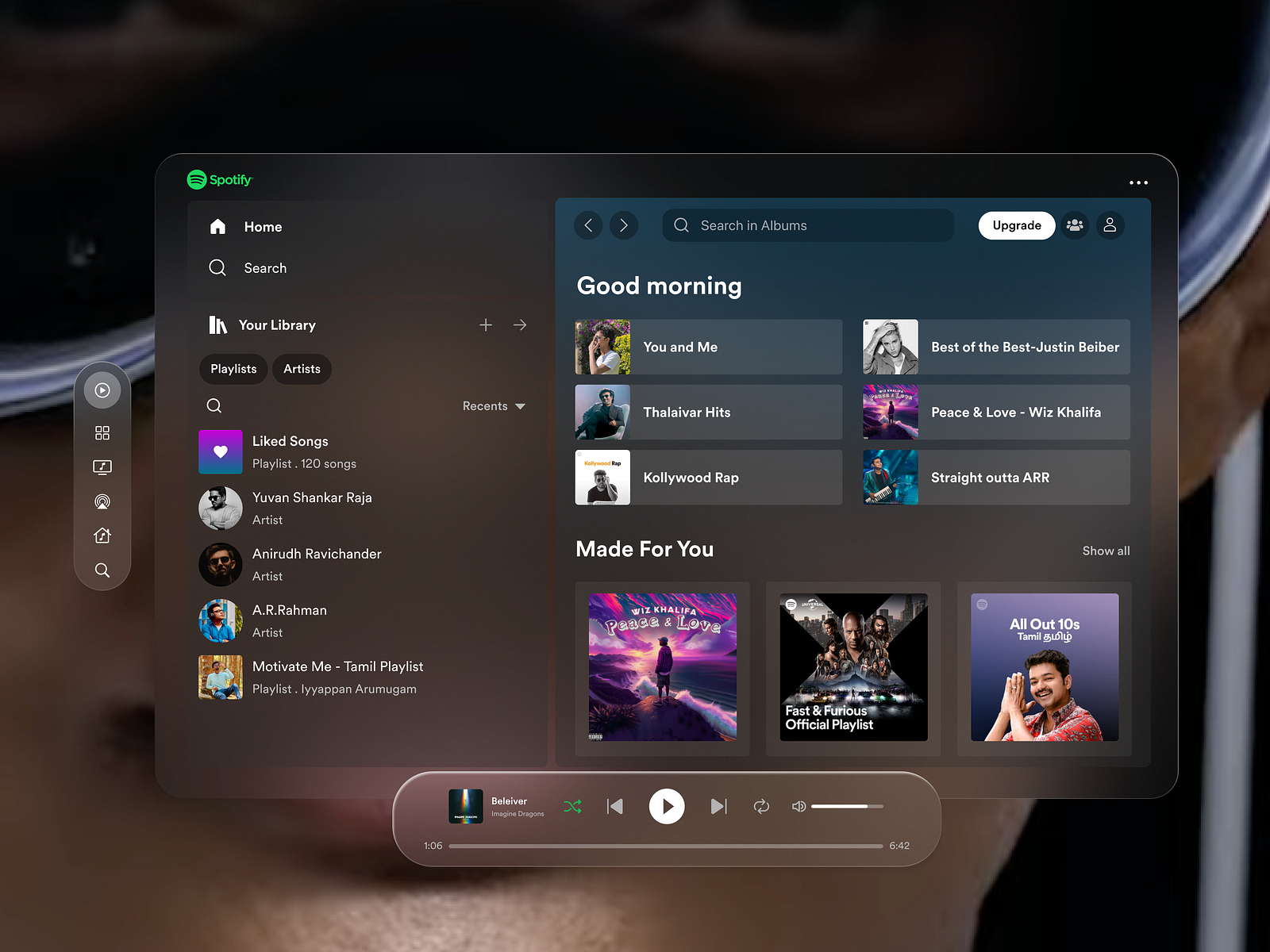Open Wiz Khalifa Peace & Love album card

click(x=663, y=668)
